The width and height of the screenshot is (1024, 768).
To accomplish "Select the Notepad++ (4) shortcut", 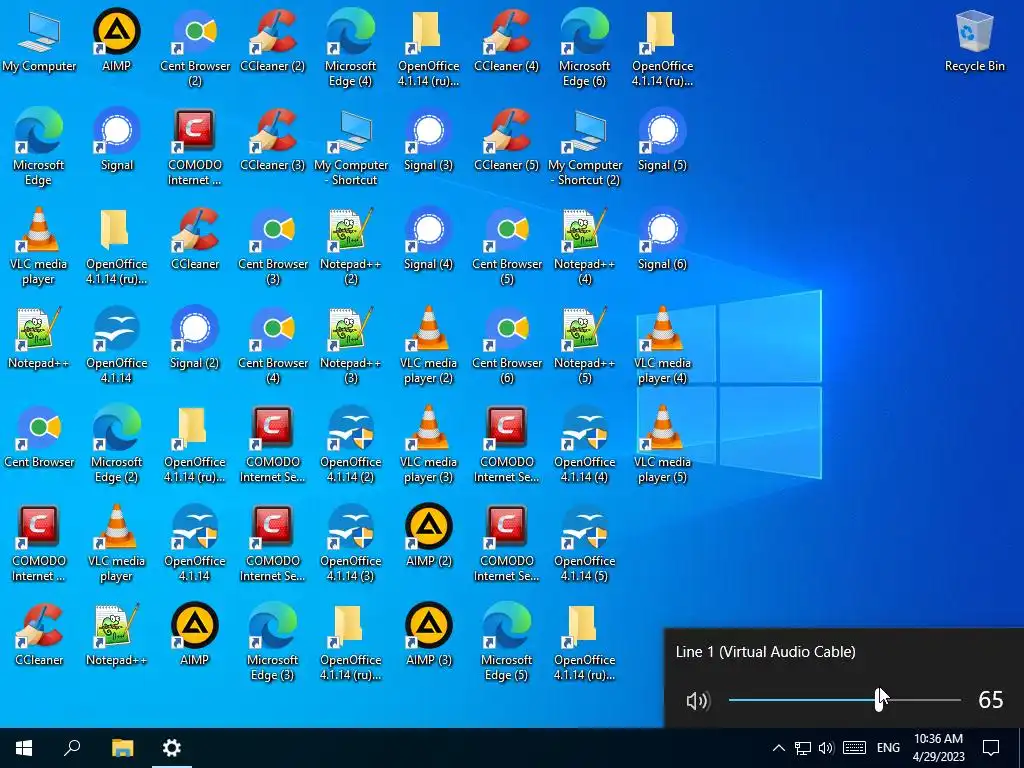I will (x=584, y=246).
